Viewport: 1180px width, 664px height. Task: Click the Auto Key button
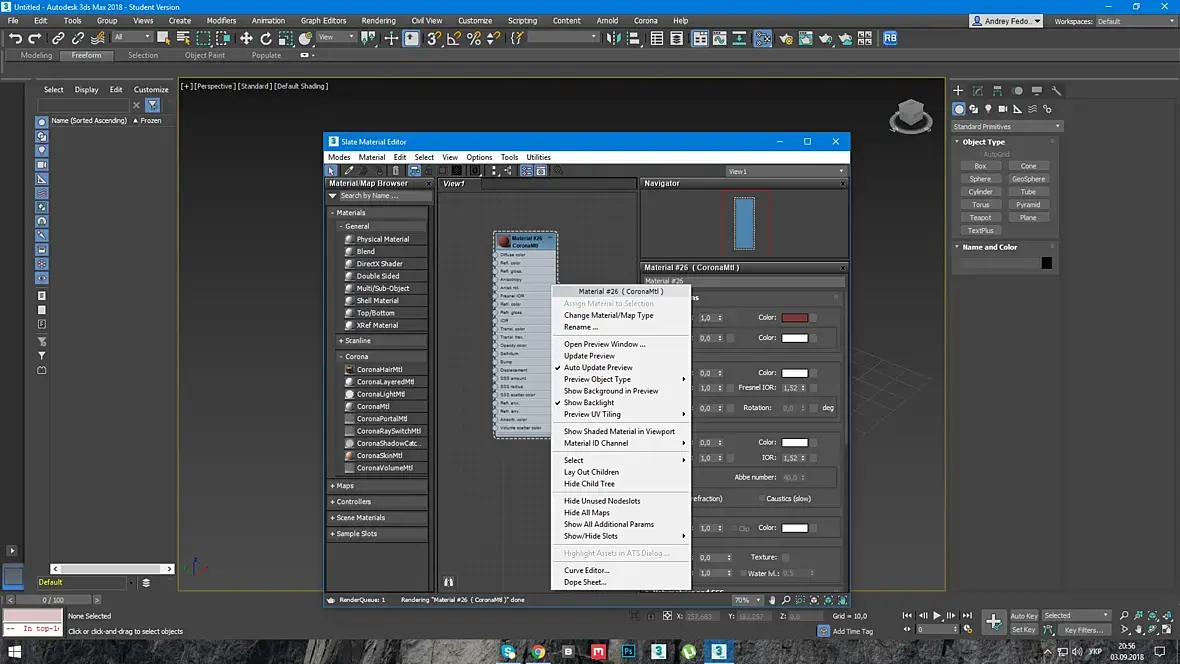1023,616
